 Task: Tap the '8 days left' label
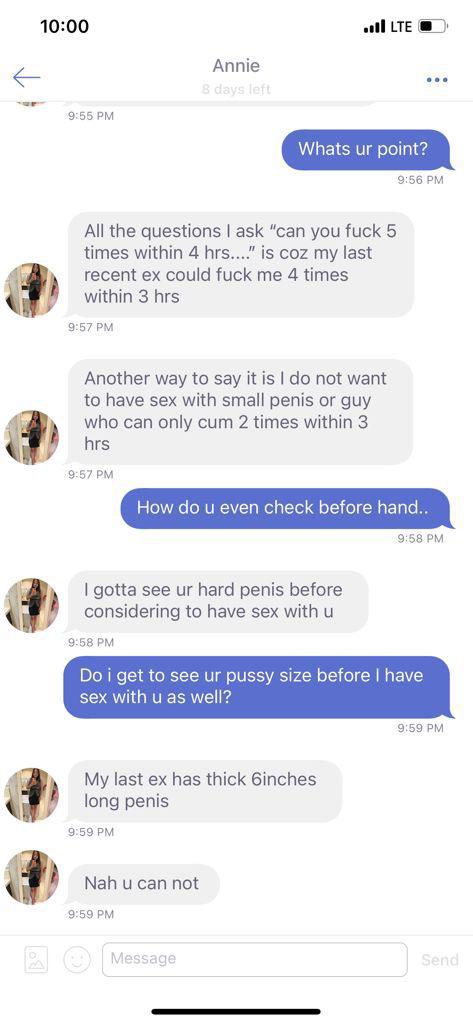(x=236, y=89)
